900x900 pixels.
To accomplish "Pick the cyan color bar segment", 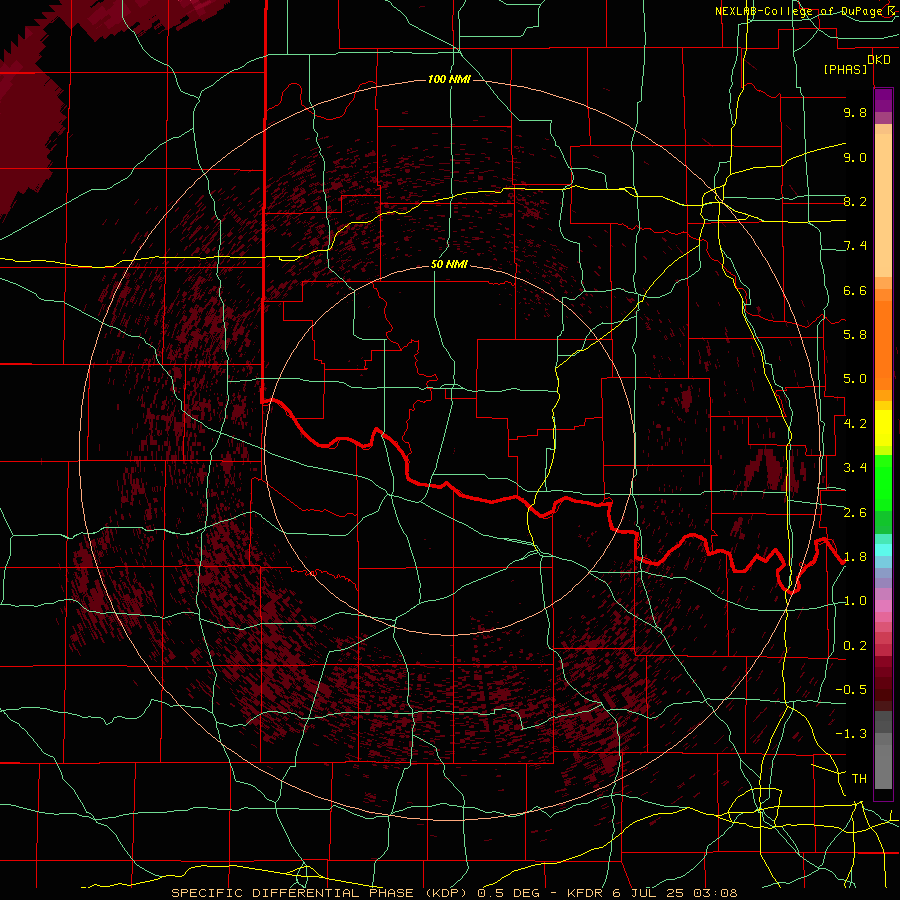I will [883, 550].
